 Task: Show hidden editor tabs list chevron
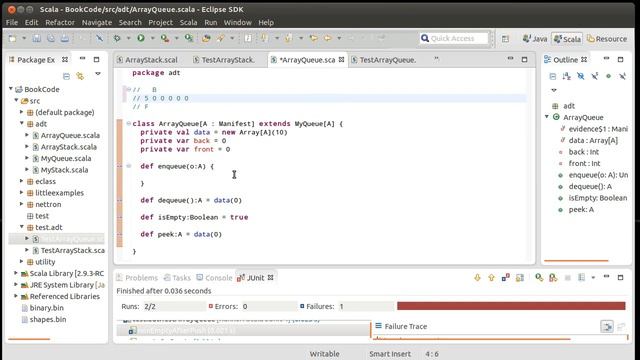(437, 59)
